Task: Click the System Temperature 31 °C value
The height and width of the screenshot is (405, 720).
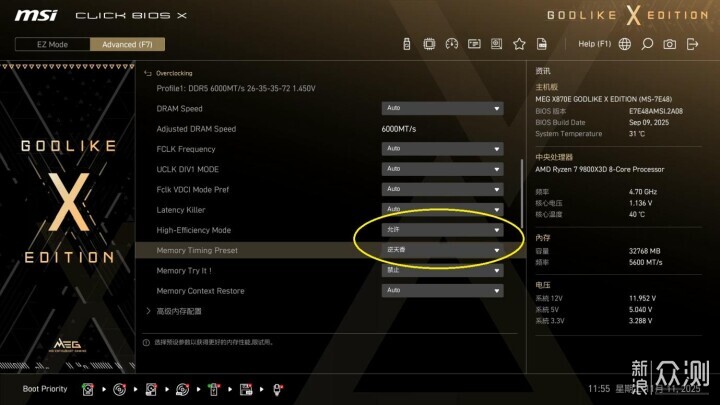Action: tap(636, 134)
